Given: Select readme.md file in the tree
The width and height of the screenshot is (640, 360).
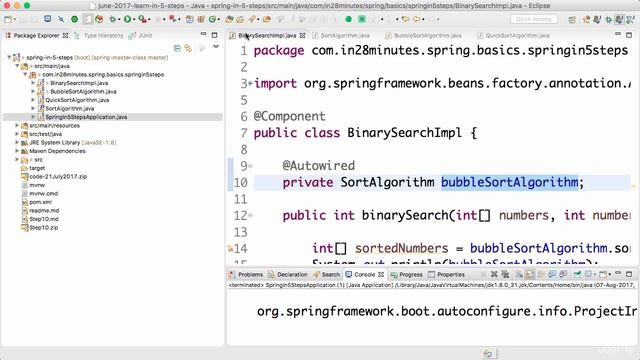Looking at the screenshot, I should [44, 211].
